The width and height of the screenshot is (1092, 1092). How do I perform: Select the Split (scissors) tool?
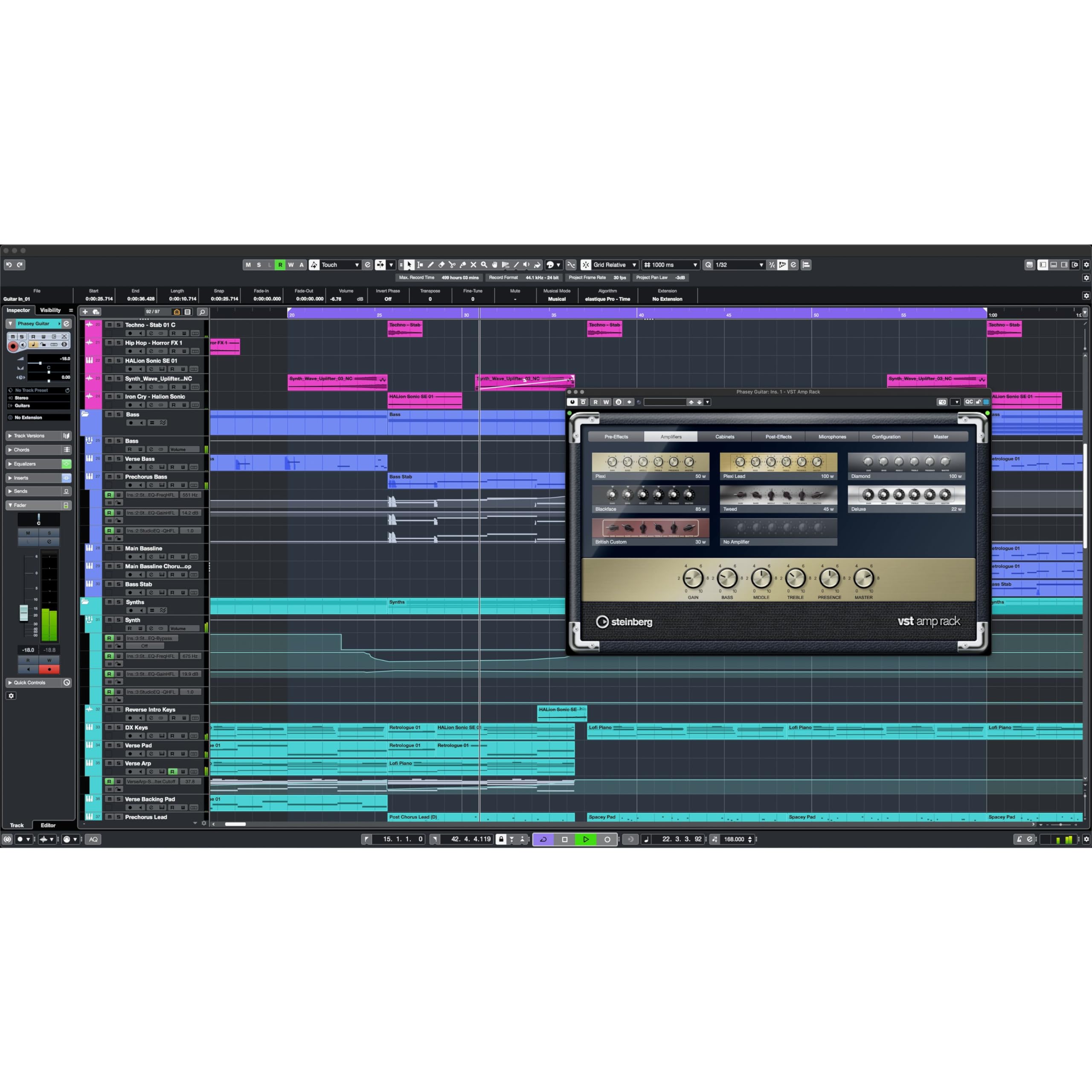pyautogui.click(x=453, y=264)
